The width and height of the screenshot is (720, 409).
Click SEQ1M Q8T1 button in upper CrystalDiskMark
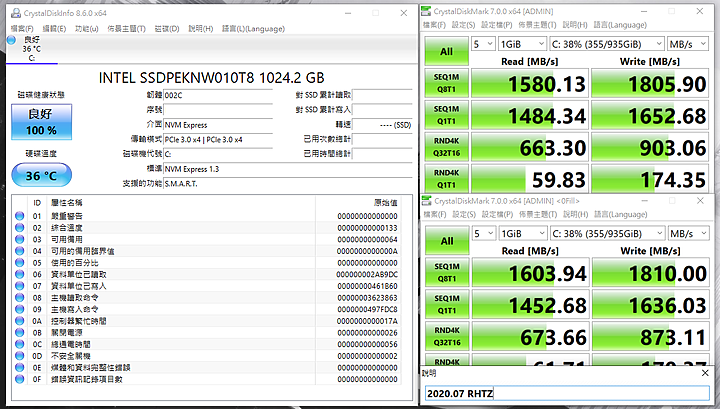(446, 83)
